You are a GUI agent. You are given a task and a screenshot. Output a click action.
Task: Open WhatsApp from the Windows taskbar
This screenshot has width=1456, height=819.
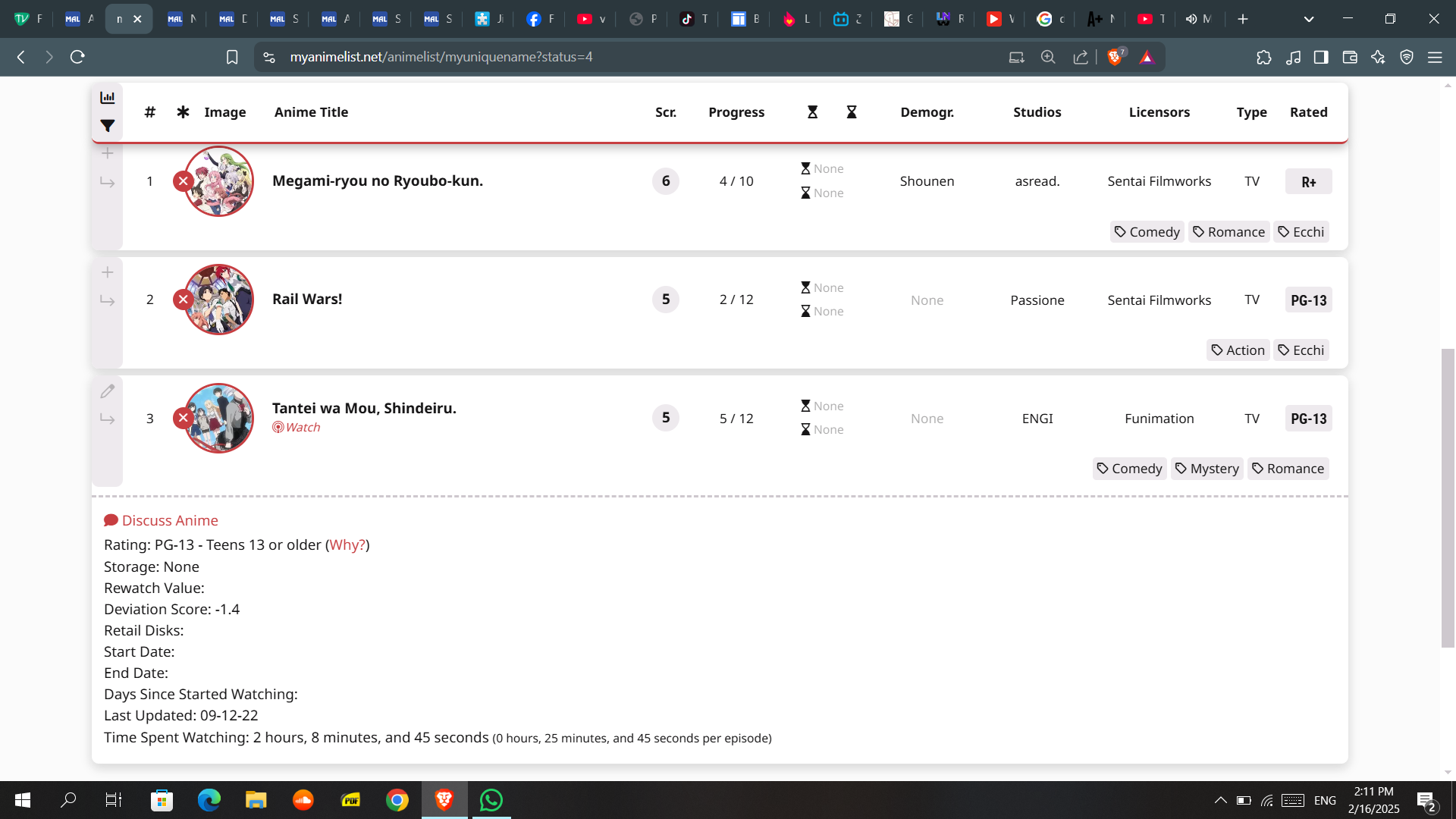pos(491,800)
